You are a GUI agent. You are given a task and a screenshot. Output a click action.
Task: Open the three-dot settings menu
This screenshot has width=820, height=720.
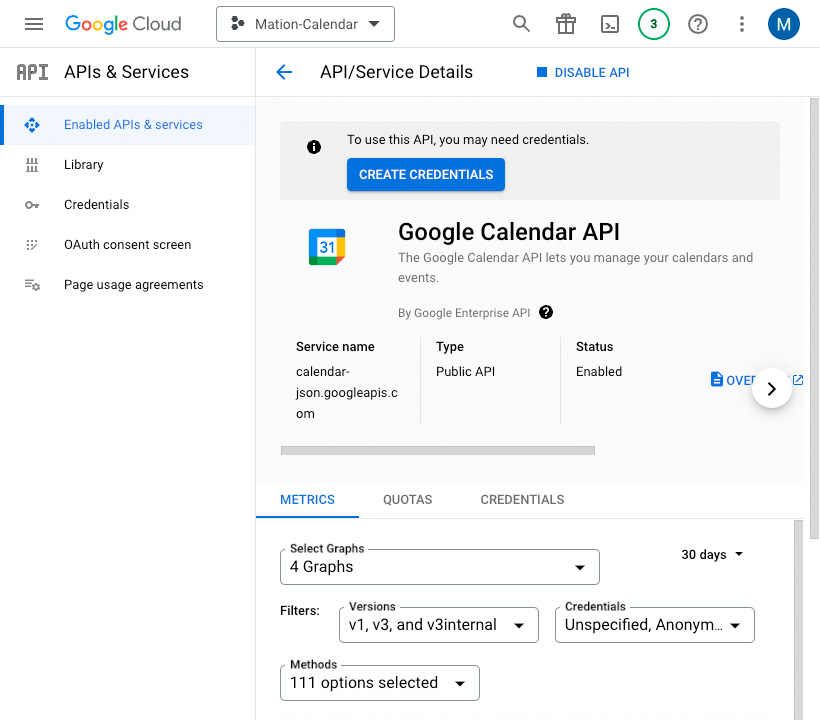point(742,24)
